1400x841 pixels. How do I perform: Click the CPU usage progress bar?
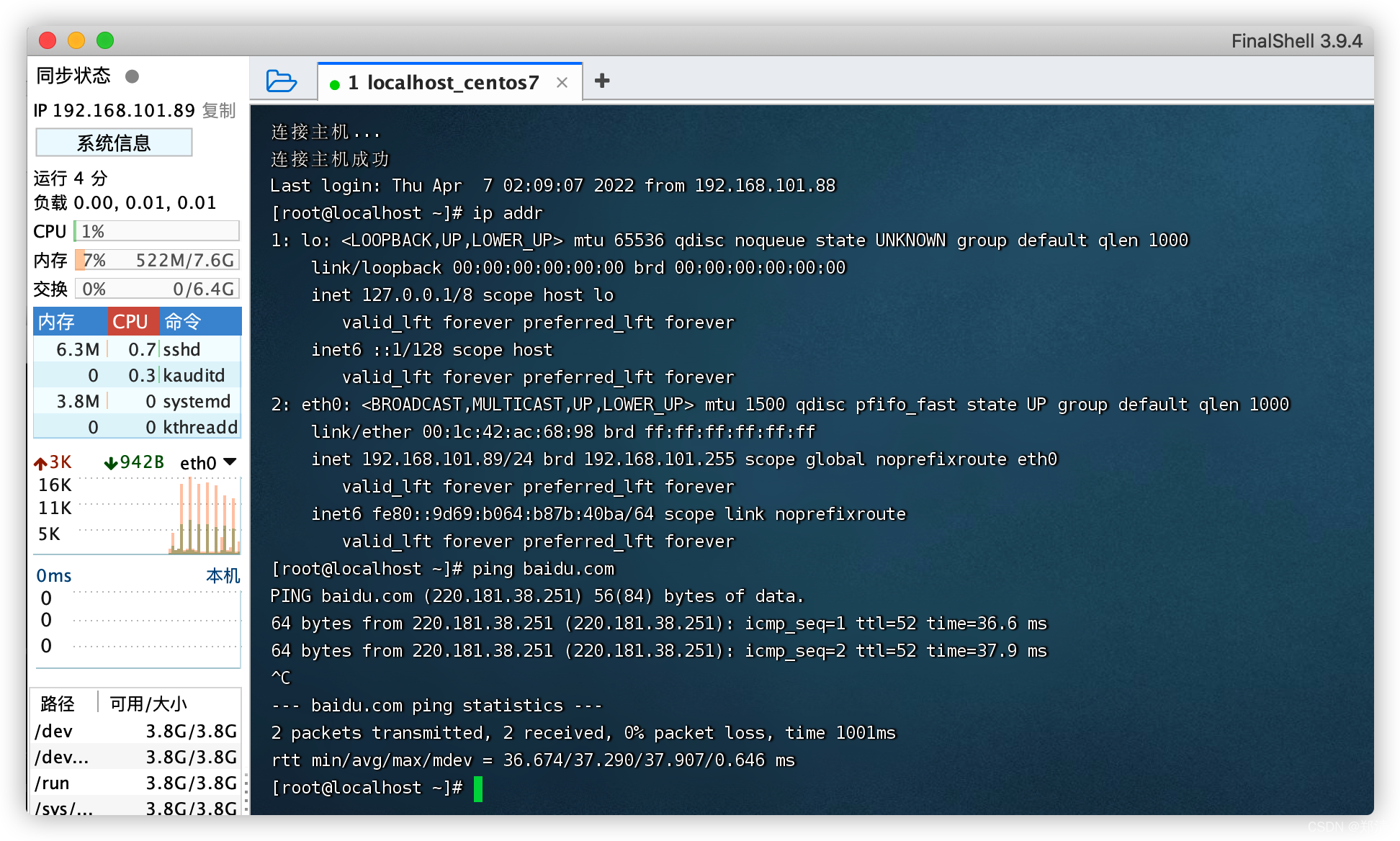tap(156, 231)
